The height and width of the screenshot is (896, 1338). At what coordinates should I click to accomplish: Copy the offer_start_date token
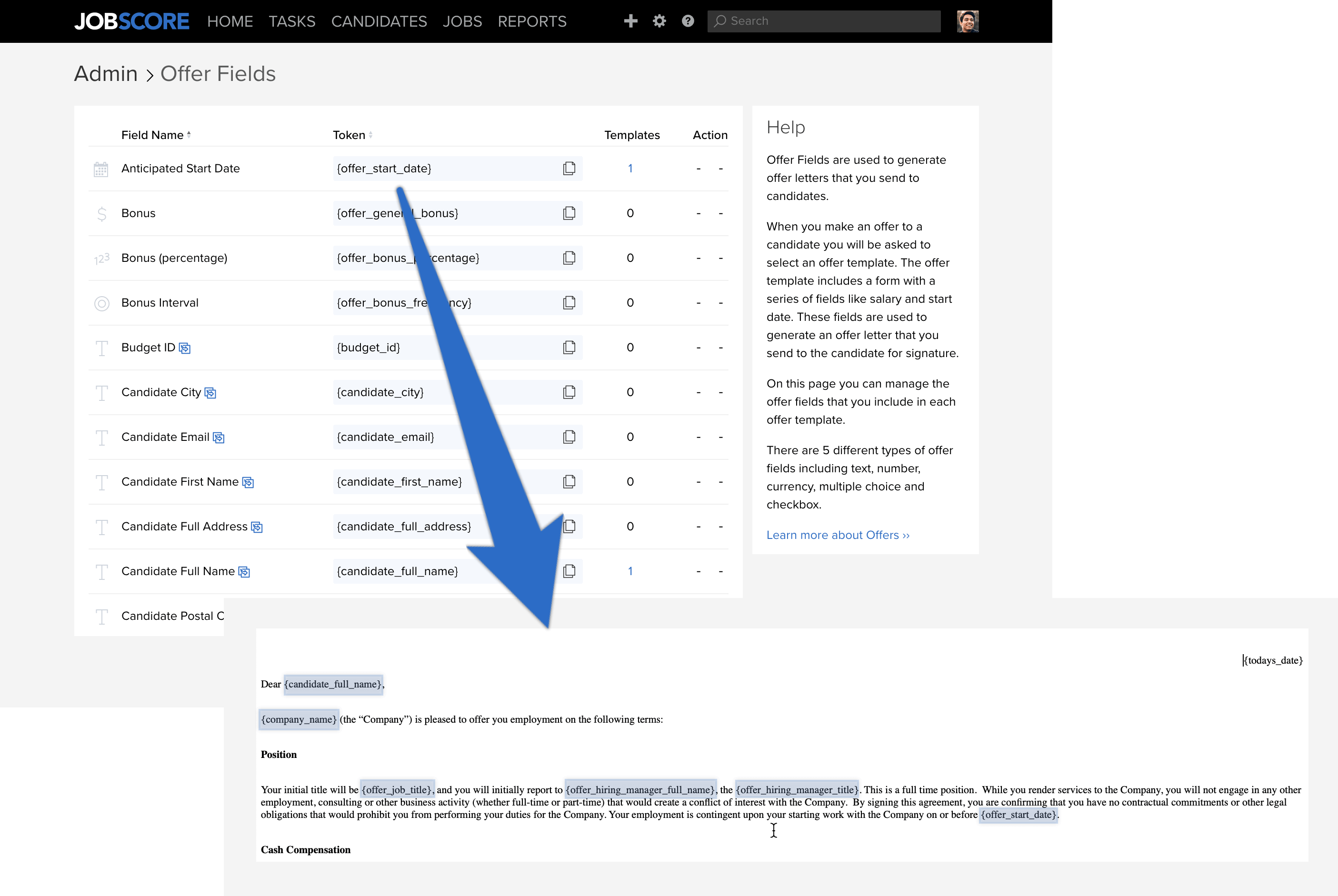tap(569, 168)
